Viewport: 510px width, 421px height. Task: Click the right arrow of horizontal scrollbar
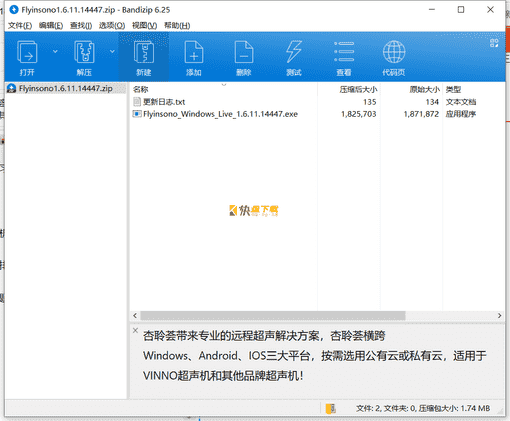(x=499, y=315)
